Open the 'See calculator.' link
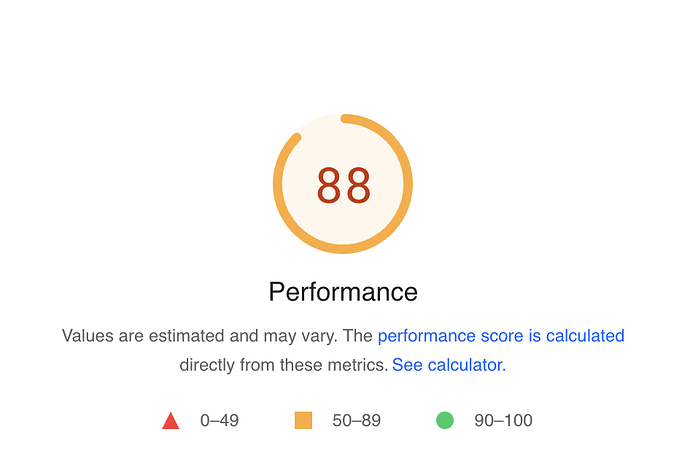The height and width of the screenshot is (466, 690). click(449, 365)
